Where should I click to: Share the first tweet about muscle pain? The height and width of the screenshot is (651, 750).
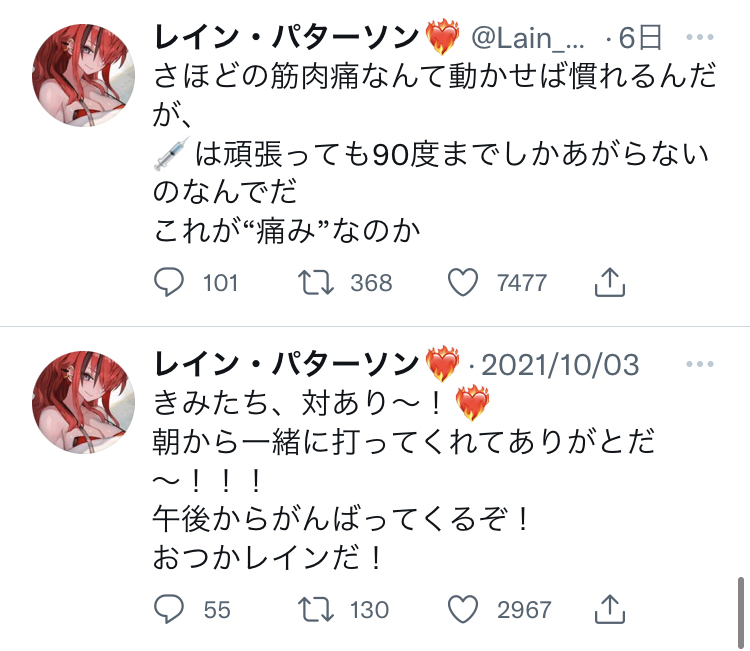click(x=610, y=282)
